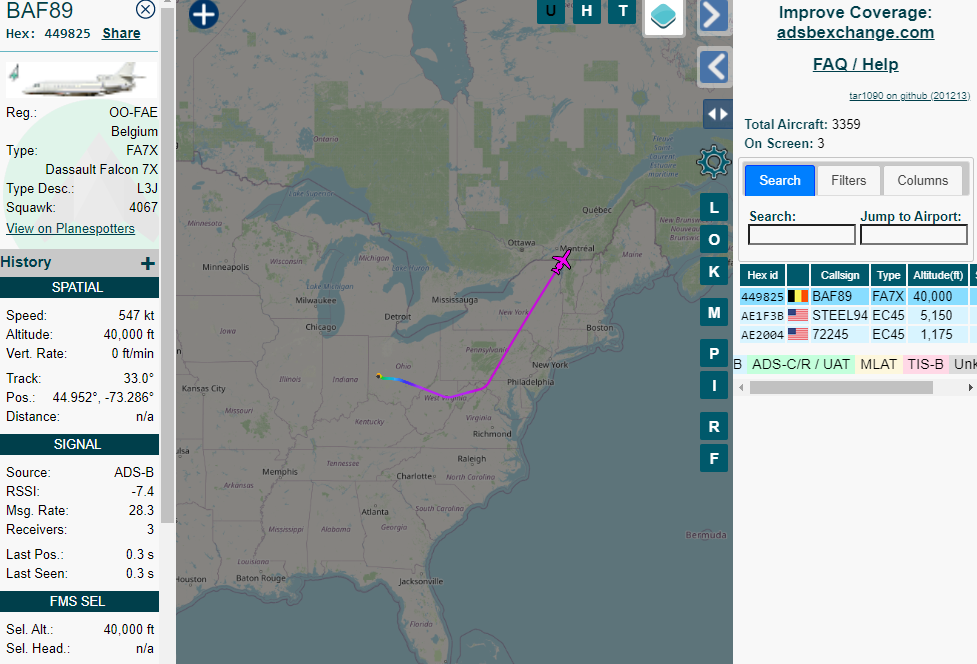Open the Share link for BAF89

coord(122,34)
